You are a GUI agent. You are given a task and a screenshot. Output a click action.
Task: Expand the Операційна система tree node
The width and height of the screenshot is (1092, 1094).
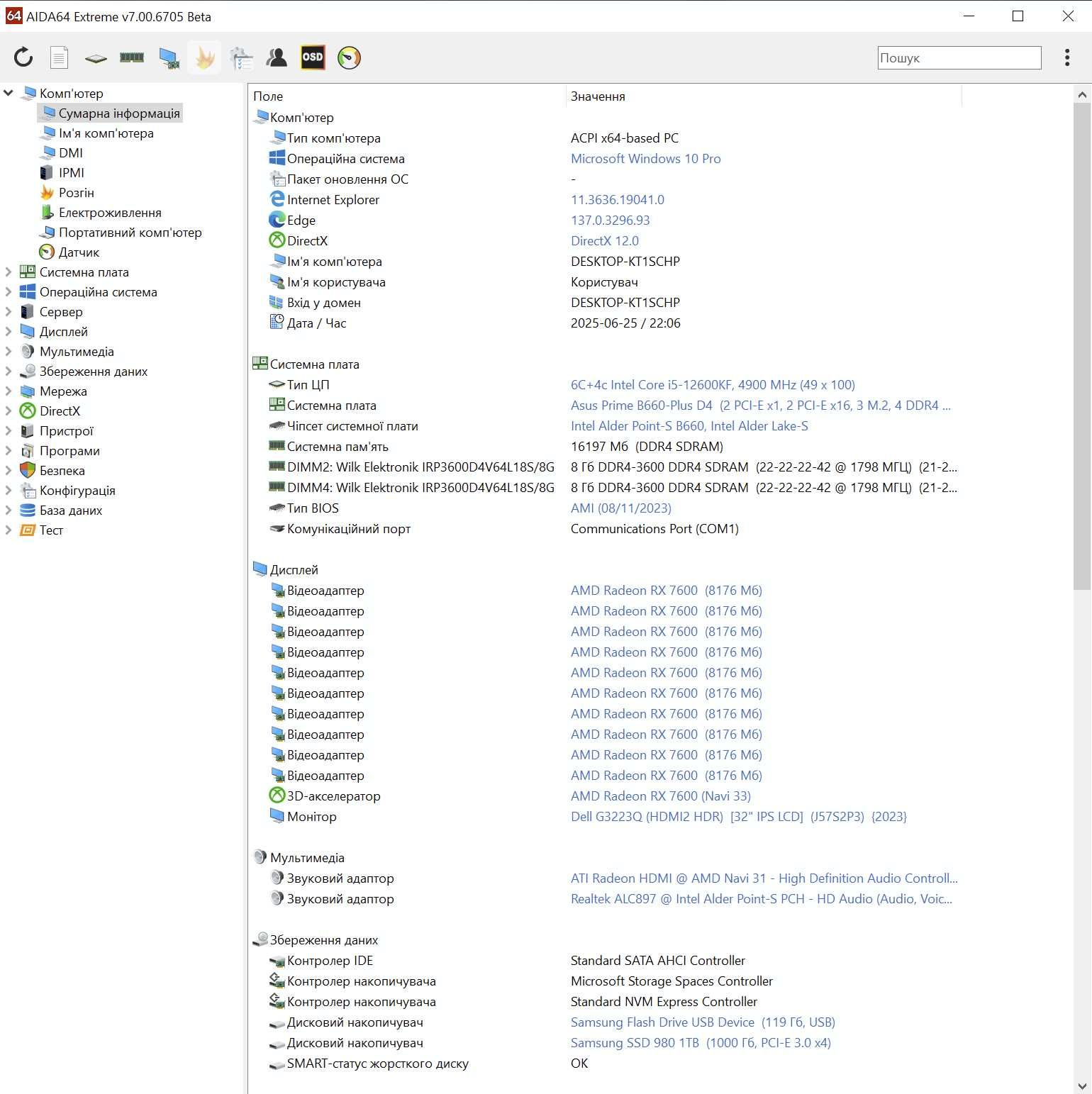click(x=9, y=291)
